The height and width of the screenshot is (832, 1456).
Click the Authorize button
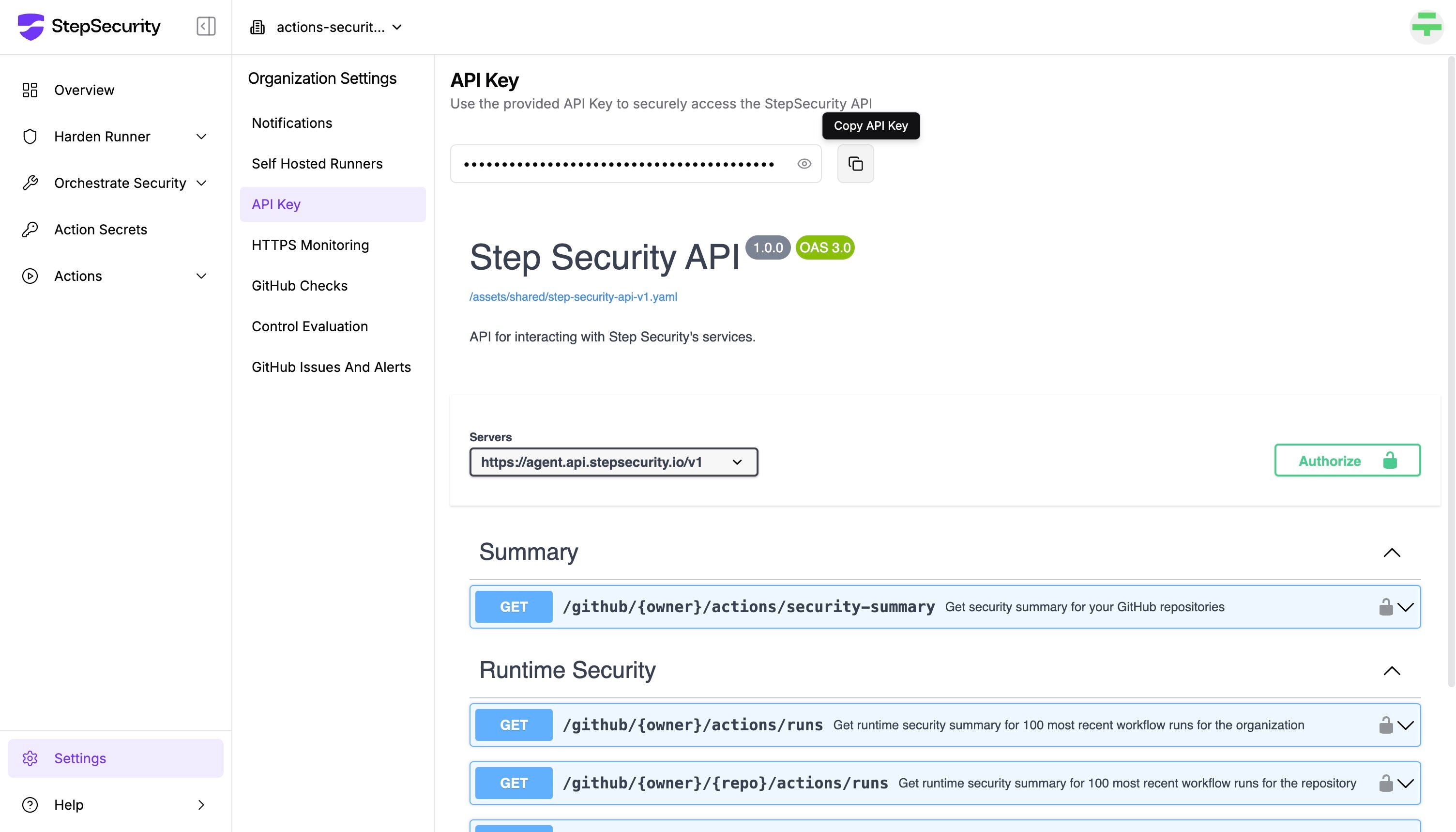(1347, 460)
